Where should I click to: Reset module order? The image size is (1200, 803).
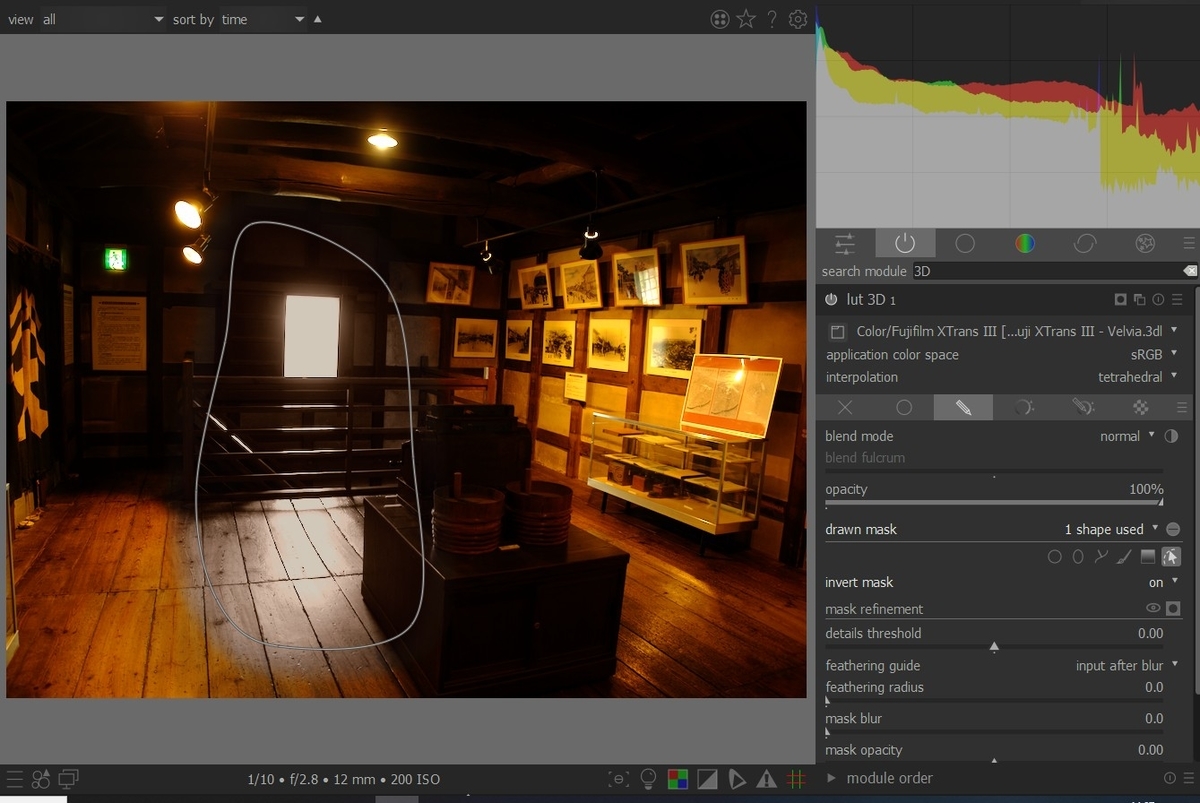pos(1170,778)
